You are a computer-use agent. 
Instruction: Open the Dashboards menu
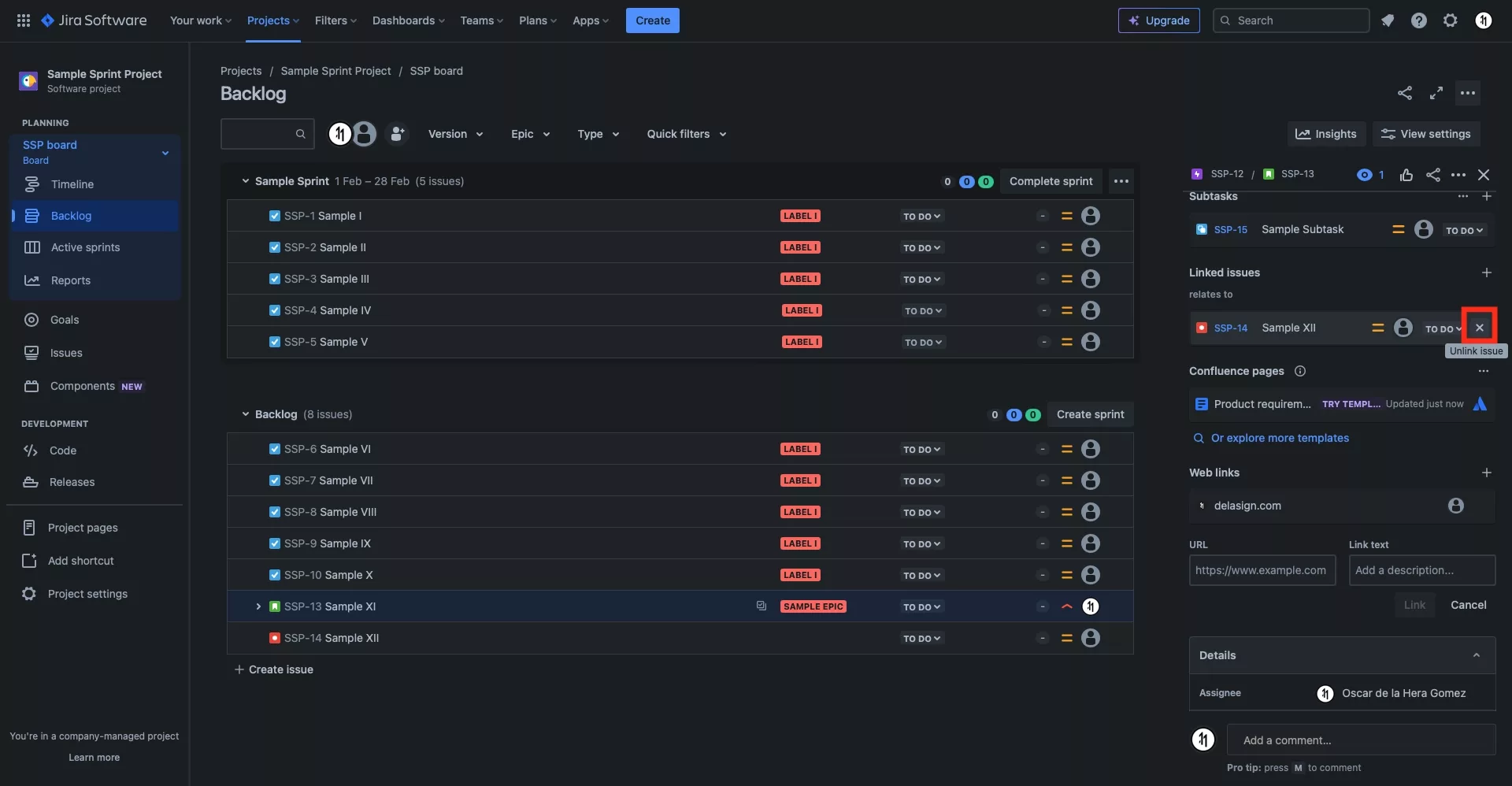click(x=409, y=20)
